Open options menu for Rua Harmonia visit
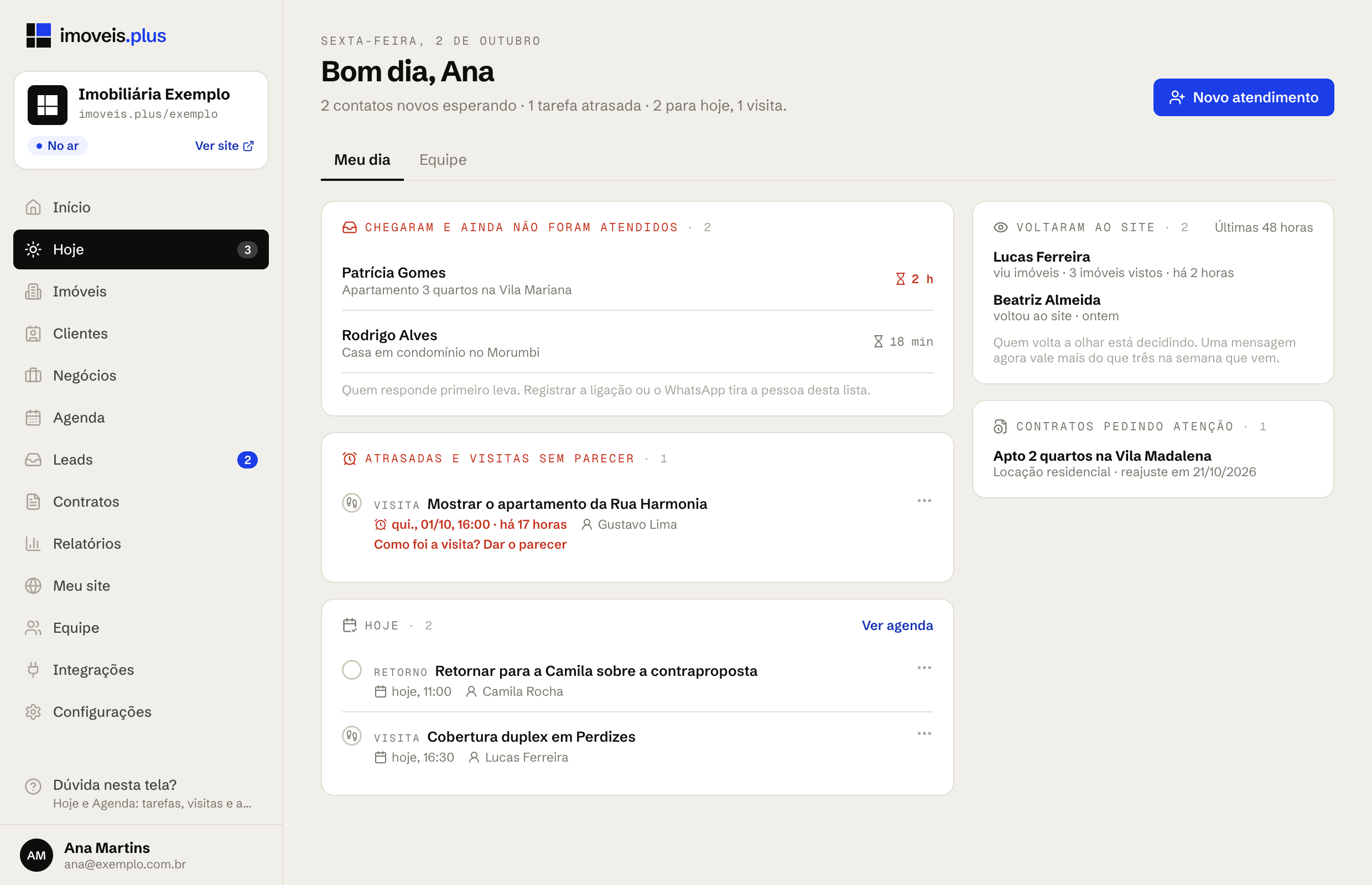Screen dimensions: 1372x885 click(x=924, y=501)
